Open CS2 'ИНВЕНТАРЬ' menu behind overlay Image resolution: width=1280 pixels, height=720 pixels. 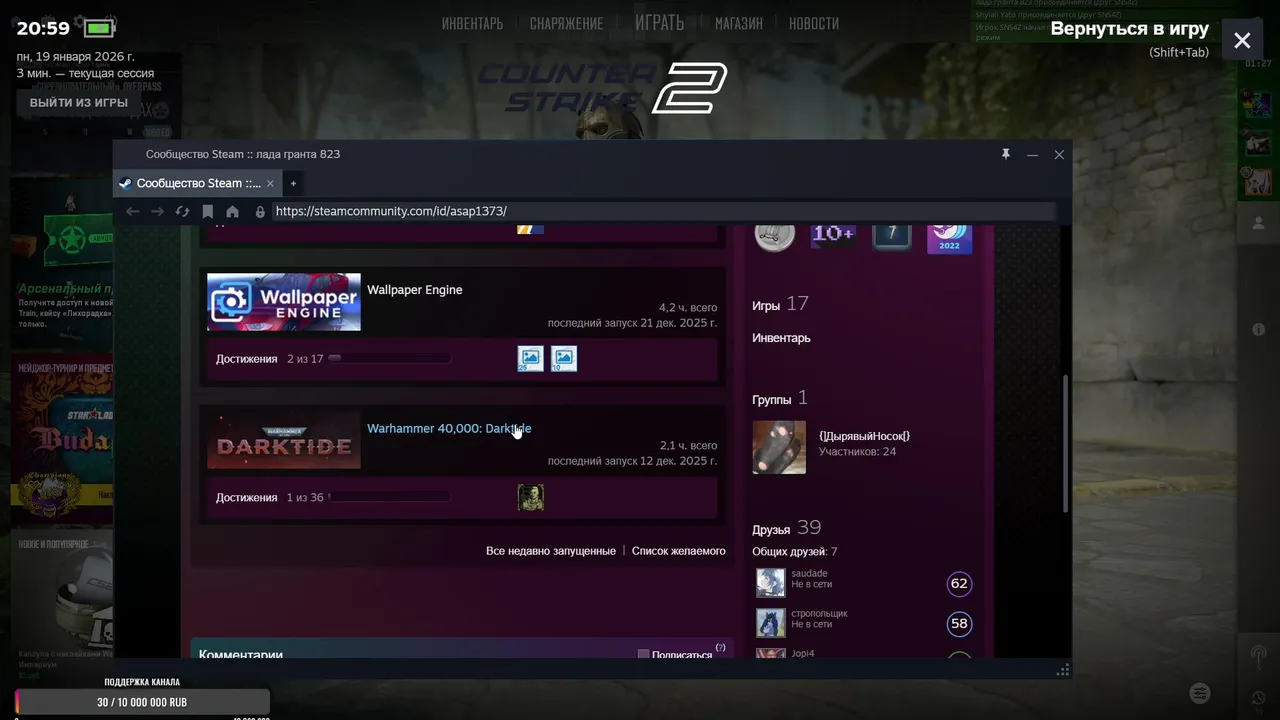tap(472, 23)
